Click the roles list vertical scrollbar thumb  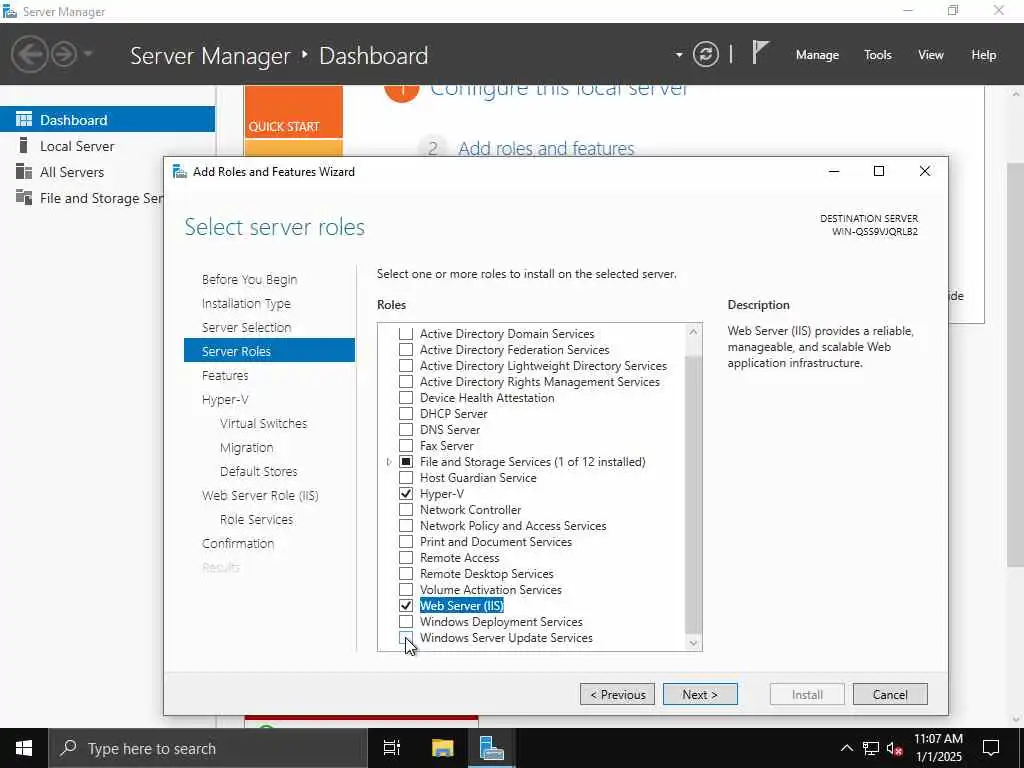point(694,494)
